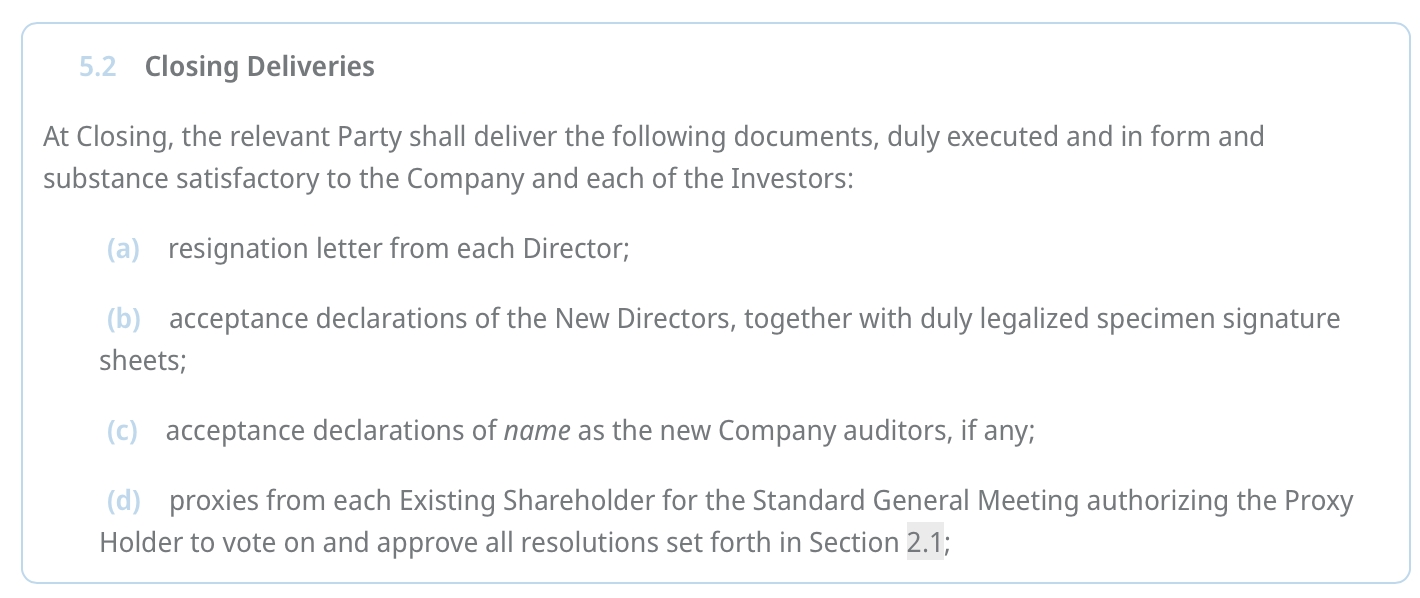Click the section number 5.2
Image resolution: width=1420 pixels, height=598 pixels.
coord(97,67)
